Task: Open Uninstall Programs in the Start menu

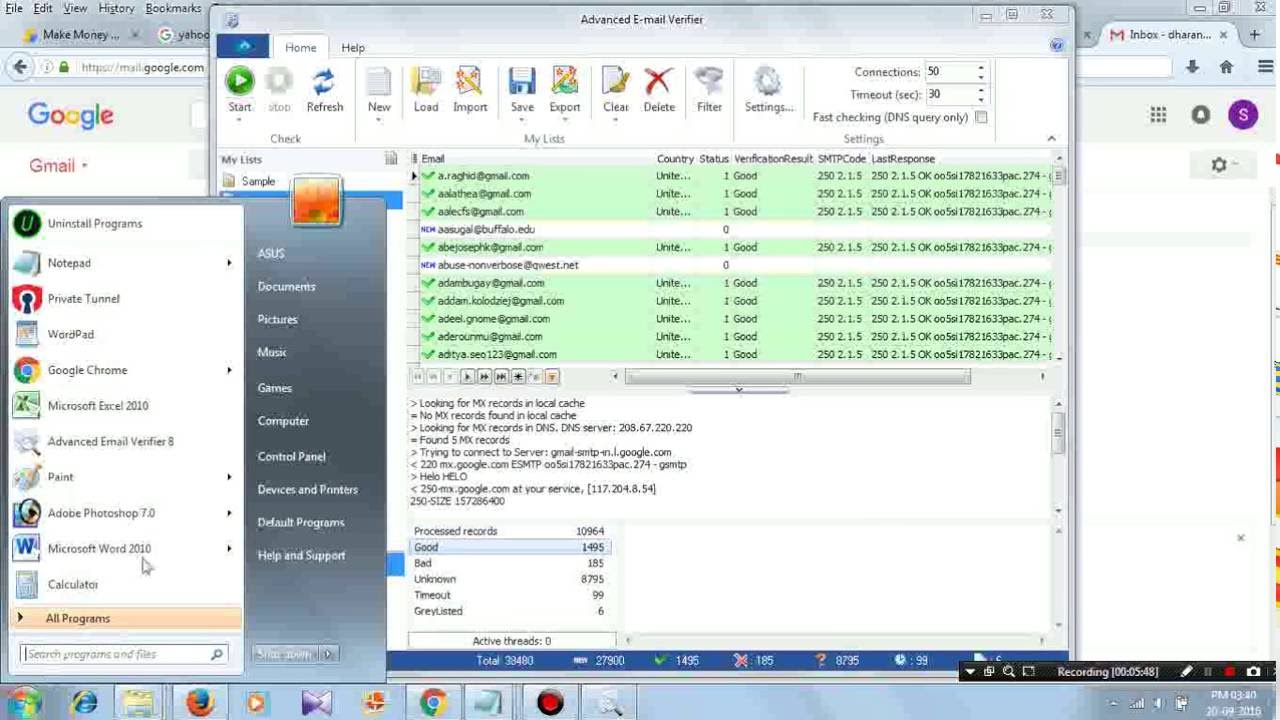Action: point(95,223)
